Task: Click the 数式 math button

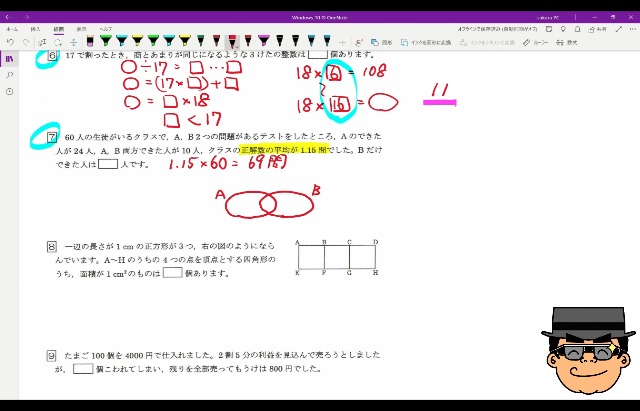Action: (568, 42)
